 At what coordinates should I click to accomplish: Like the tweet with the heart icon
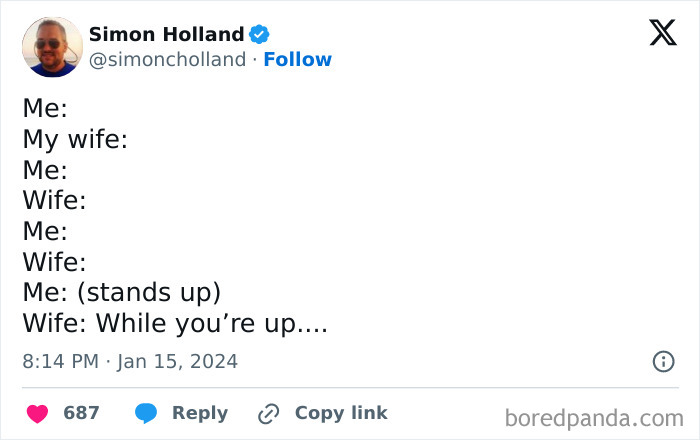click(38, 413)
